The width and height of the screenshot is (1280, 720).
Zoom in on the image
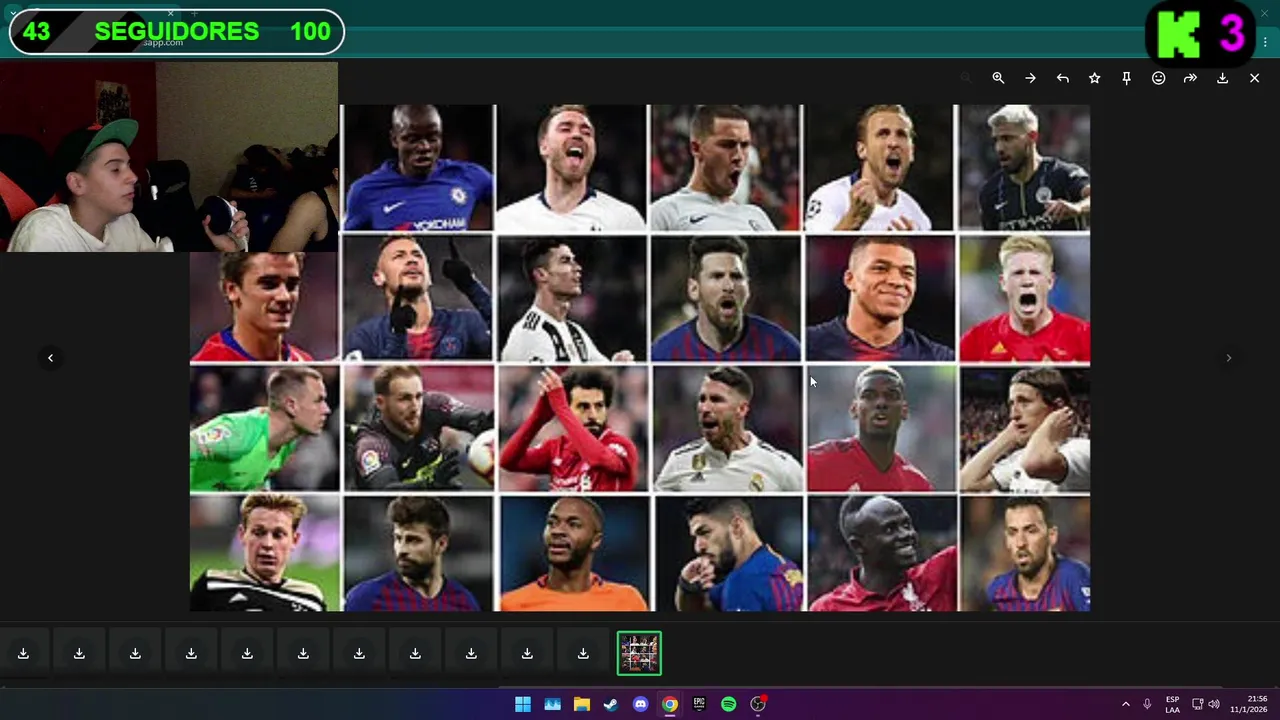click(x=998, y=78)
